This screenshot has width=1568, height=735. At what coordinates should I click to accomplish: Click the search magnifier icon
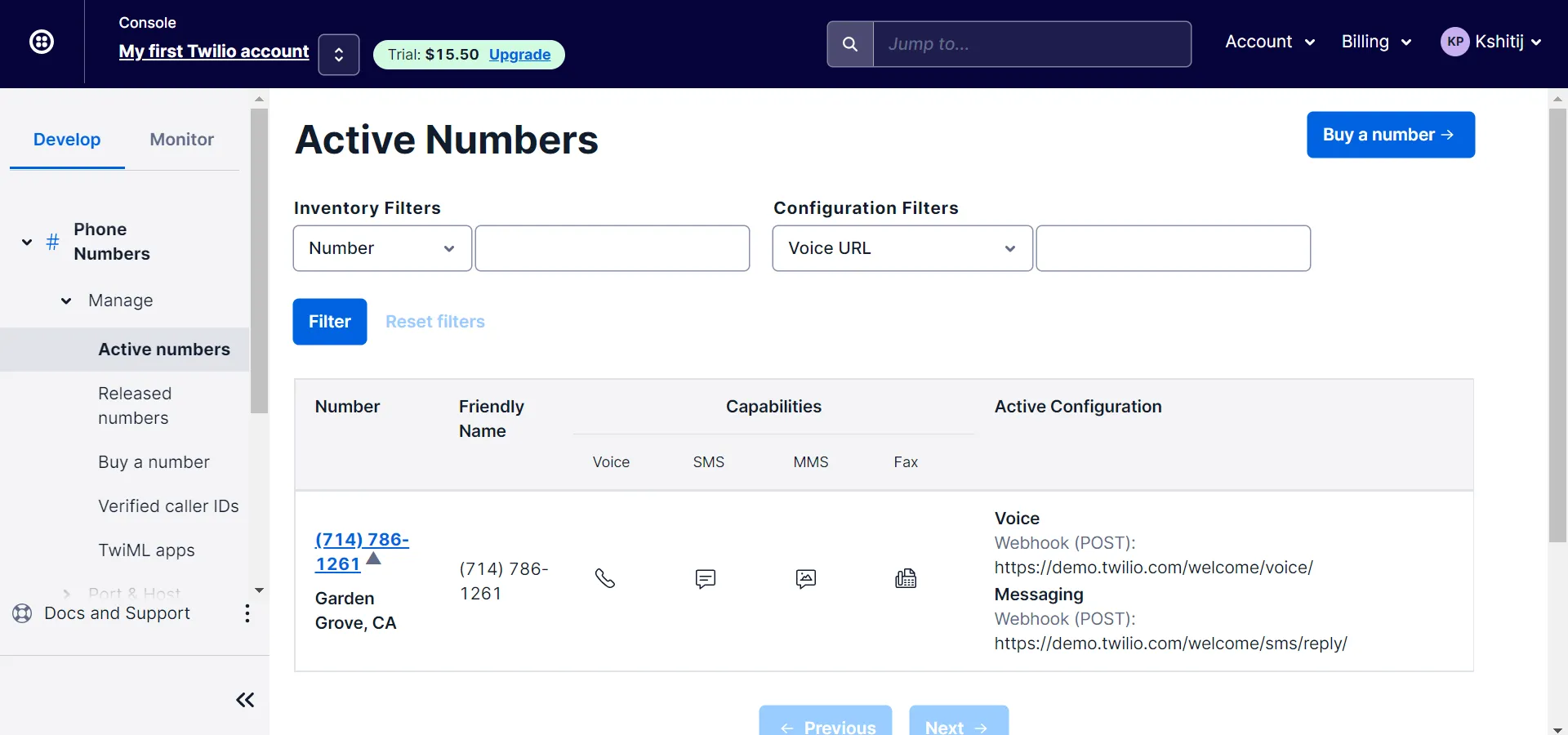click(x=850, y=44)
